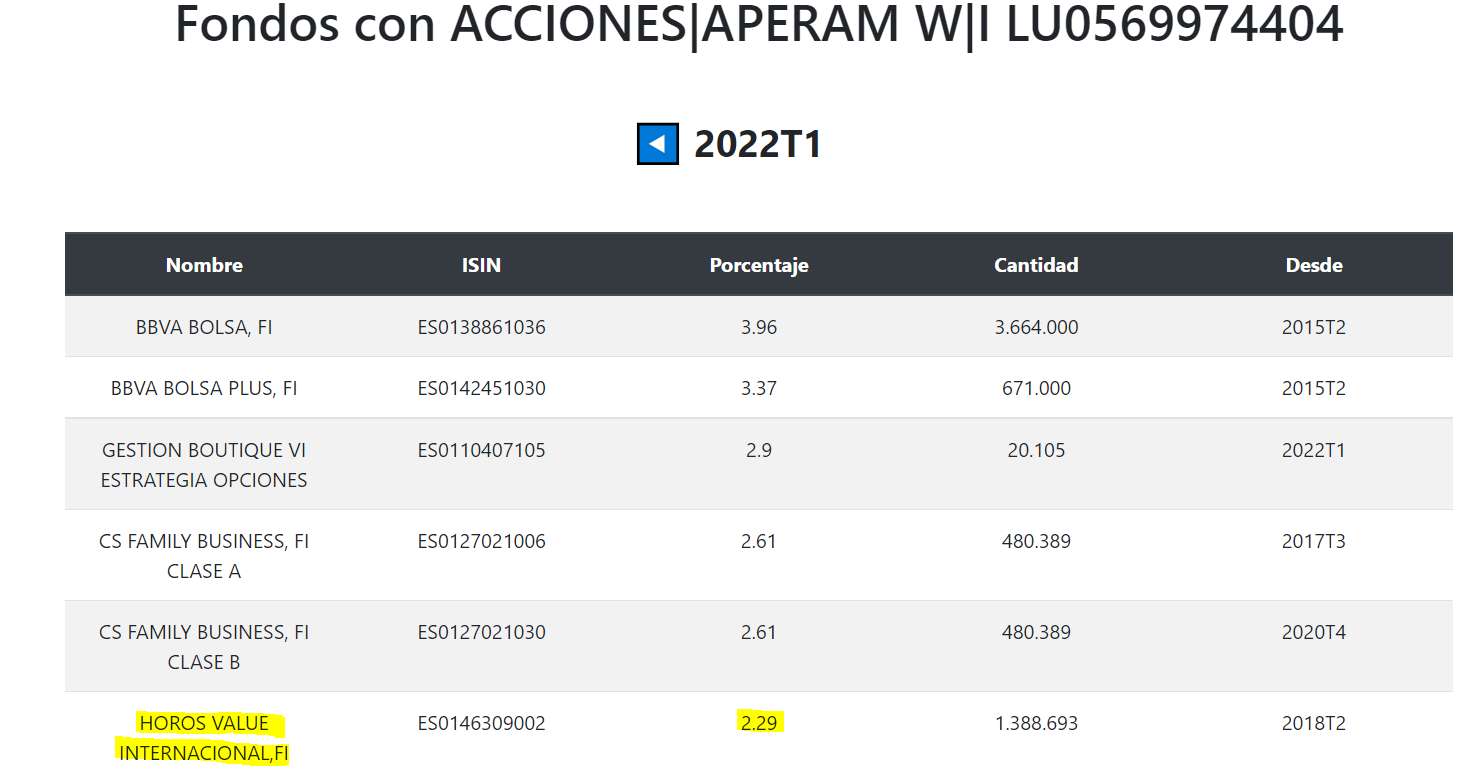The width and height of the screenshot is (1472, 781).
Task: Click the 2018T2 date cell
Action: pos(1314,723)
